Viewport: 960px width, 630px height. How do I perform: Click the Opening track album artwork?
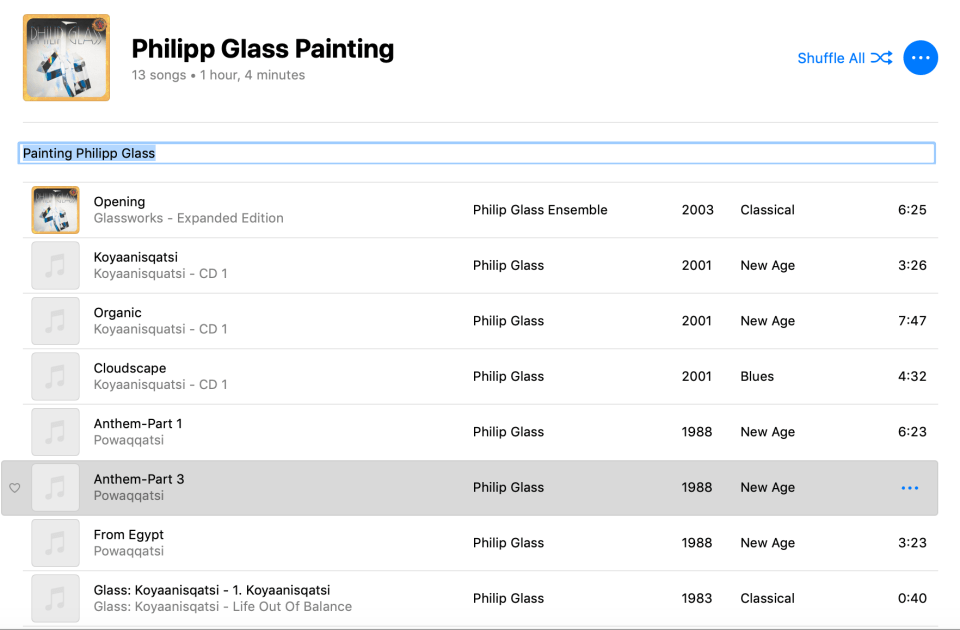click(x=55, y=210)
